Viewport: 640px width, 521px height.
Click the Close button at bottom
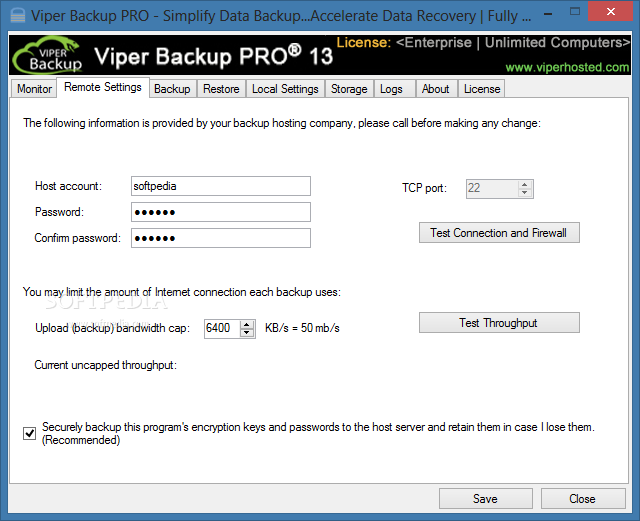tap(583, 499)
